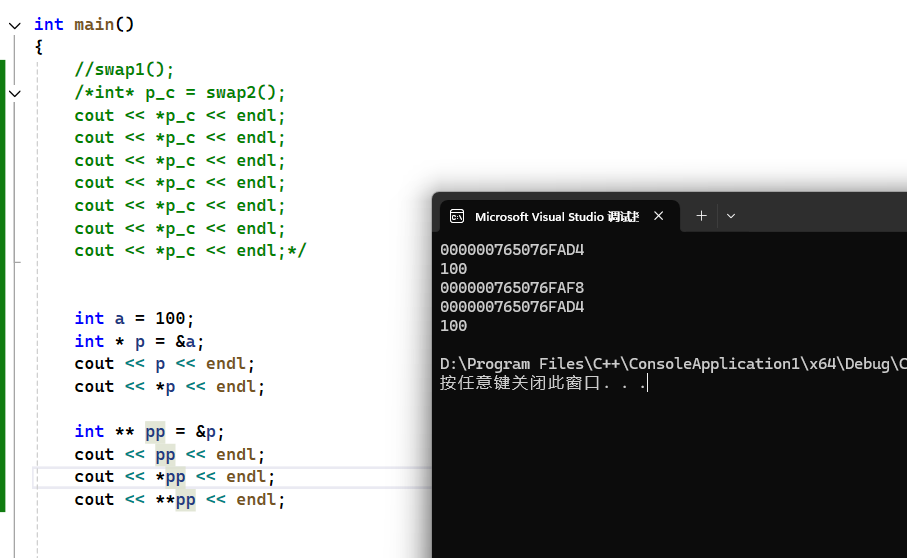907x558 pixels.
Task: Close the Microsoft Visual Studio console tab
Action: pos(658,216)
